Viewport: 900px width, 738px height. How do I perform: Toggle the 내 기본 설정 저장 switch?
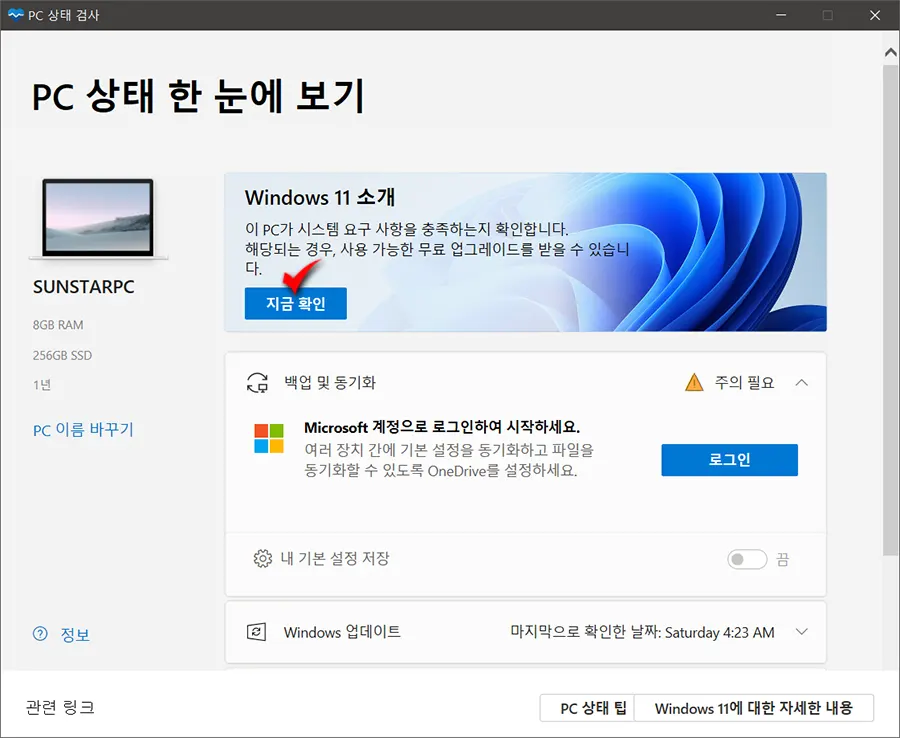click(747, 559)
